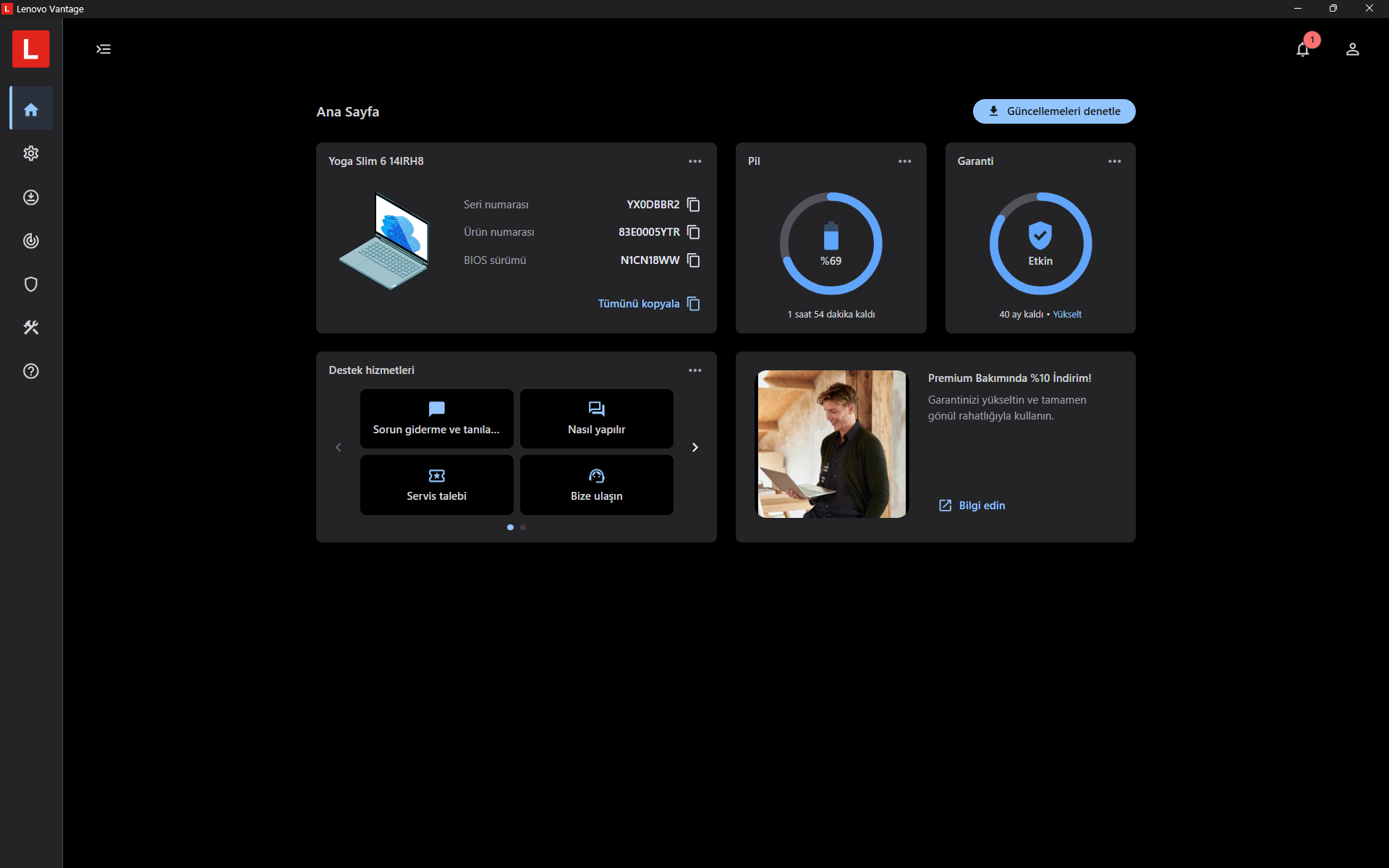The height and width of the screenshot is (868, 1389).
Task: Select serial number text YX0DBBR2
Action: pyautogui.click(x=653, y=205)
